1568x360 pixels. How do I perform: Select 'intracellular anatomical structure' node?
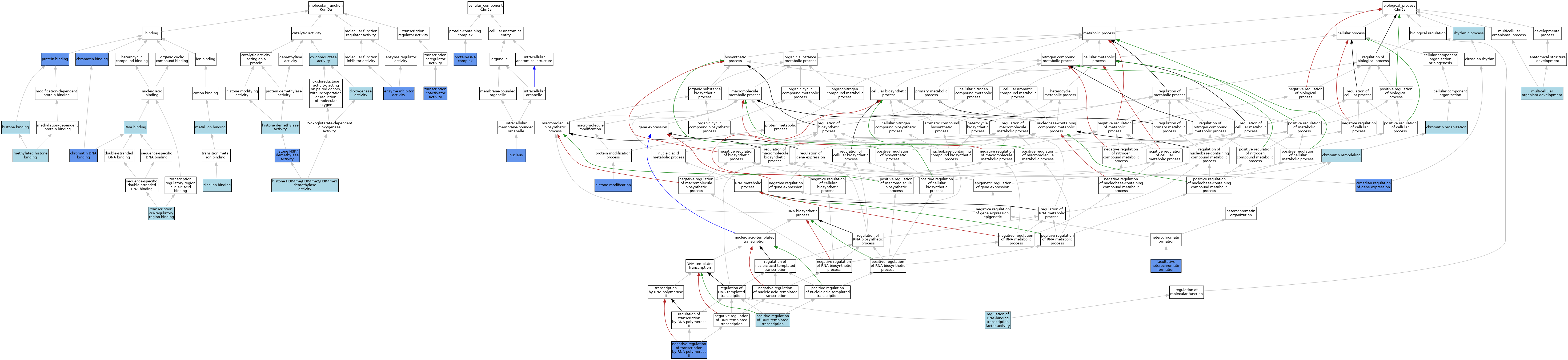(534, 59)
